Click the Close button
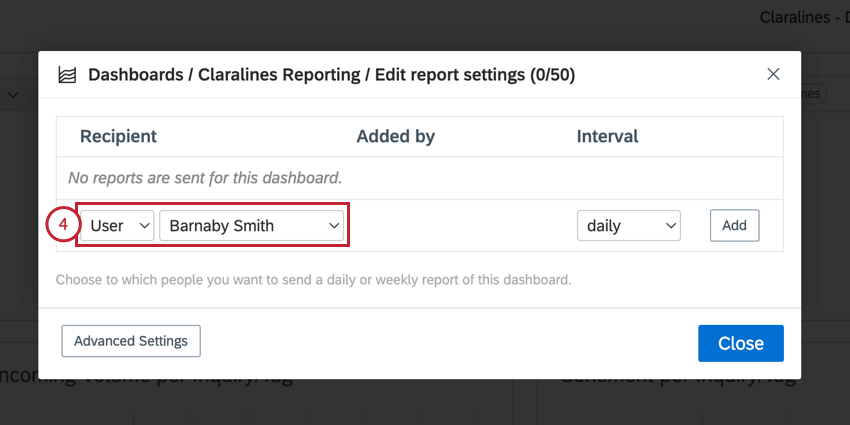 click(x=740, y=343)
